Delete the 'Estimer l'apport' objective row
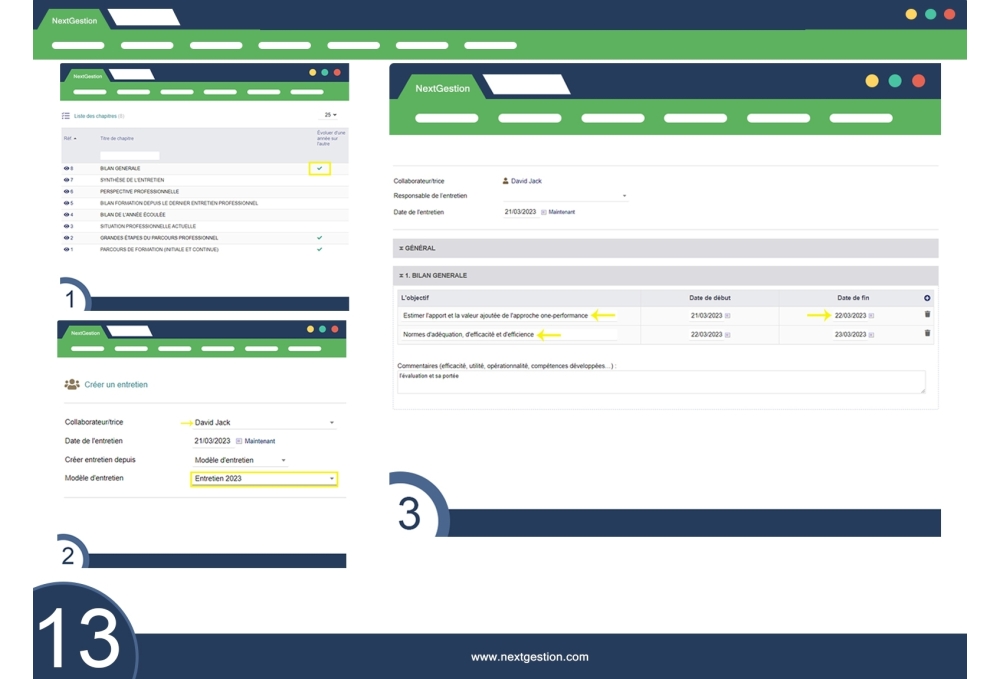1000x679 pixels. 926,315
